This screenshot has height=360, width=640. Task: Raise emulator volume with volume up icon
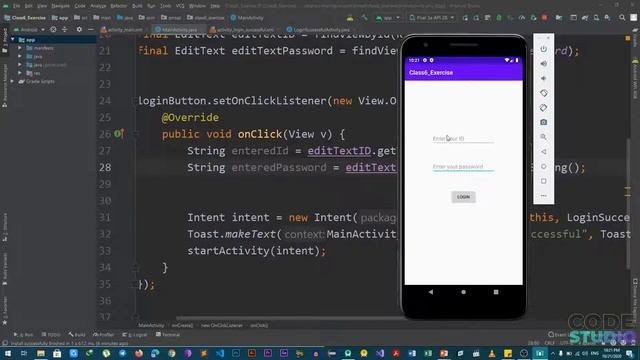543,64
